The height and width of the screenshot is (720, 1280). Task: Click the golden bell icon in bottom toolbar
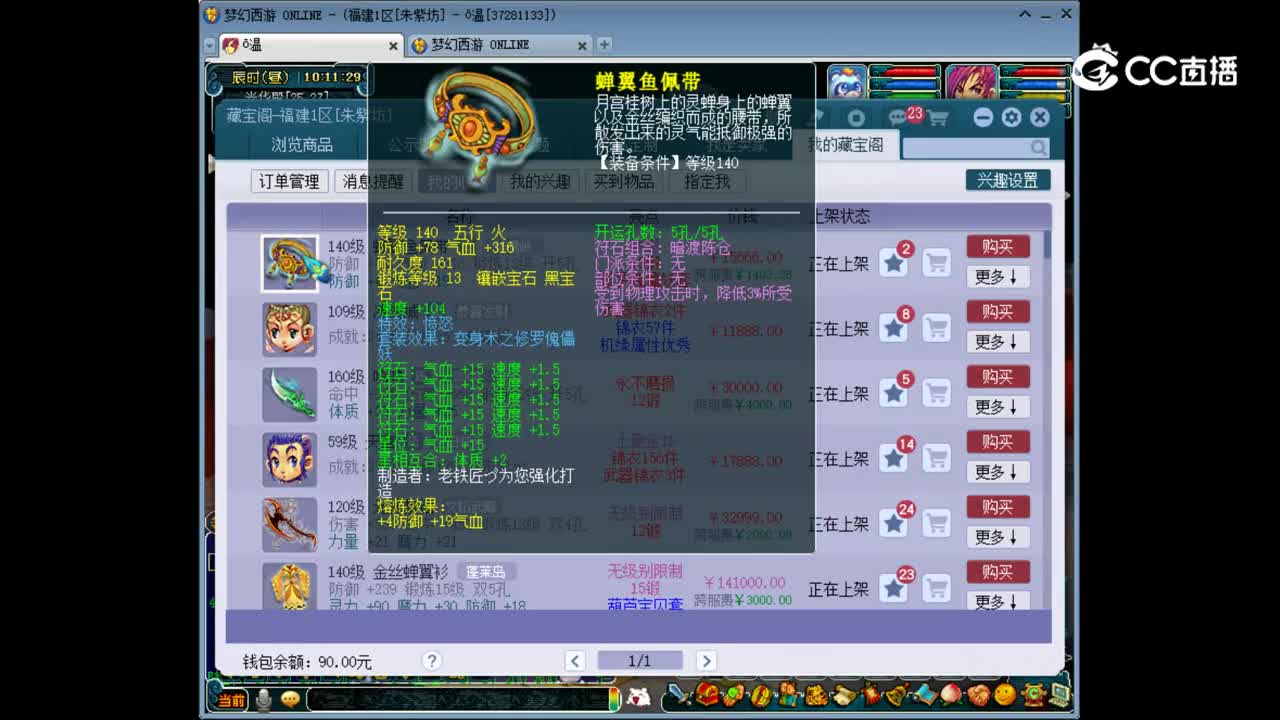pos(898,695)
